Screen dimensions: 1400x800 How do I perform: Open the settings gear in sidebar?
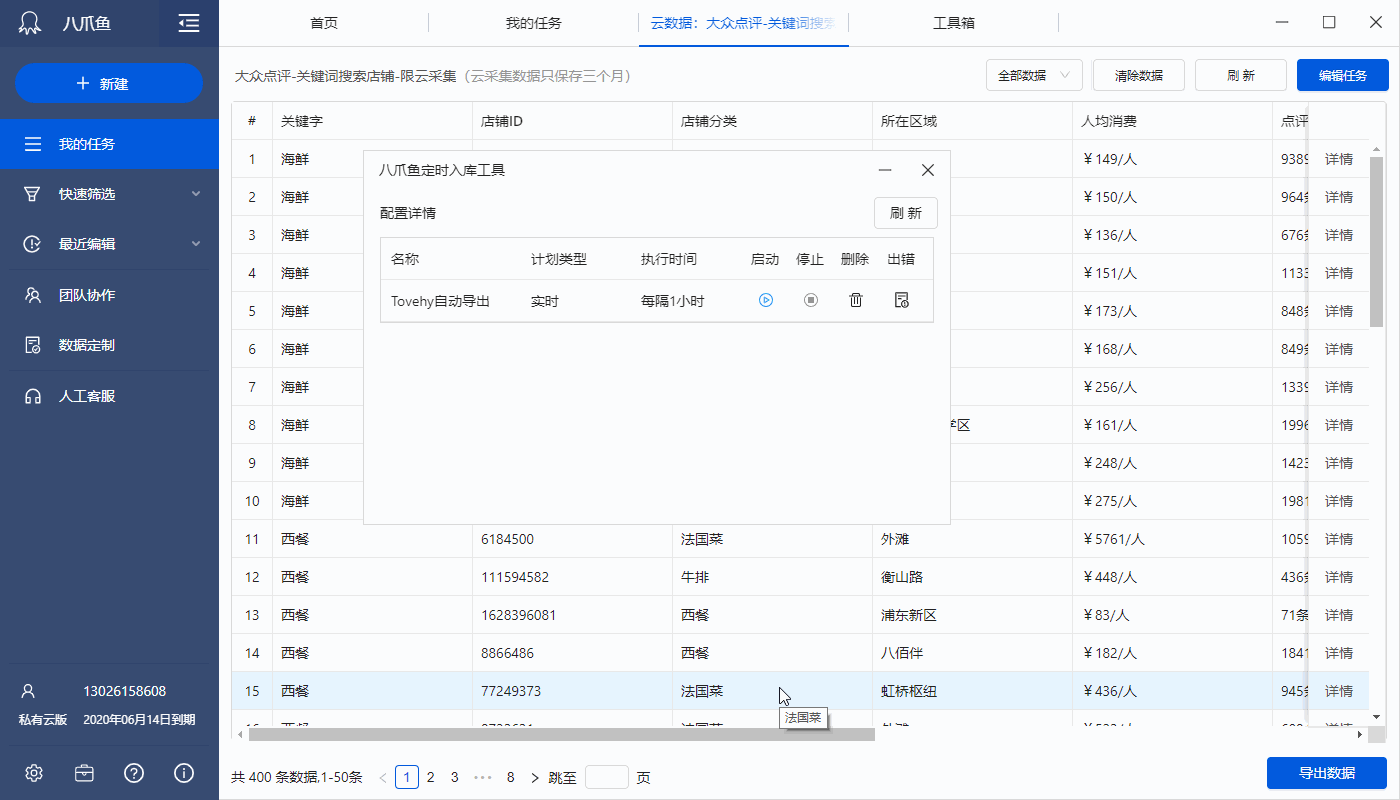coord(33,772)
